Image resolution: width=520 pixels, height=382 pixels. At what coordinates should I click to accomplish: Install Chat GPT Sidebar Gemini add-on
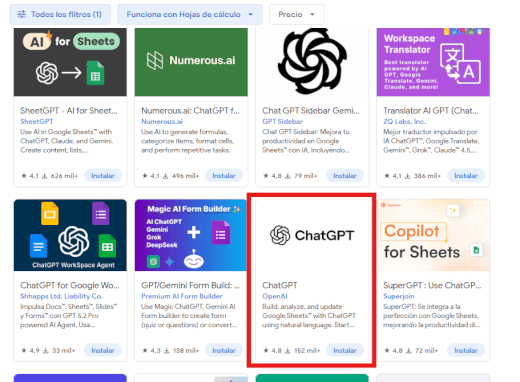click(x=345, y=176)
